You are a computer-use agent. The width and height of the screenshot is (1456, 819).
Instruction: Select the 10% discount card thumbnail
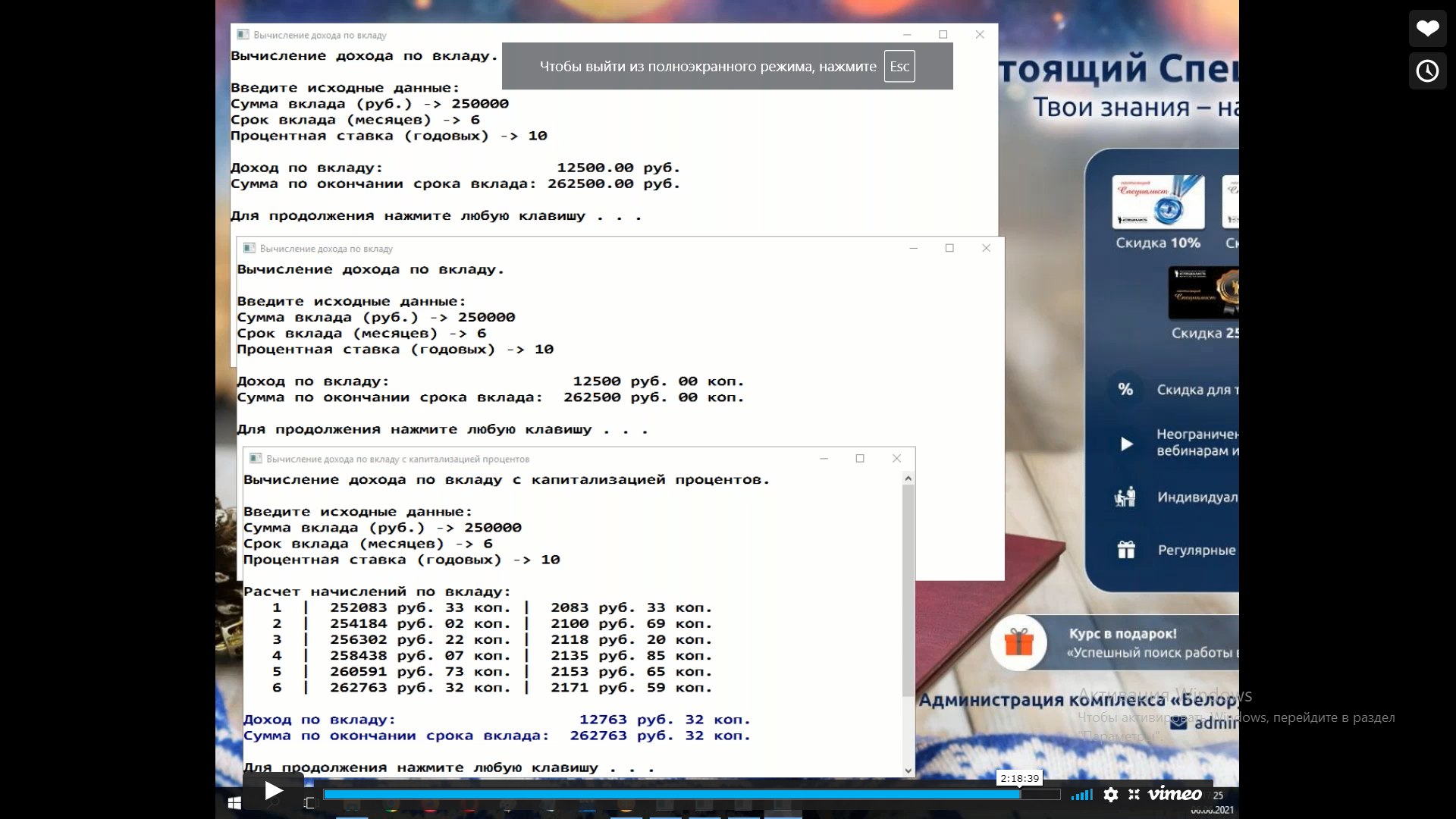pos(1158,202)
